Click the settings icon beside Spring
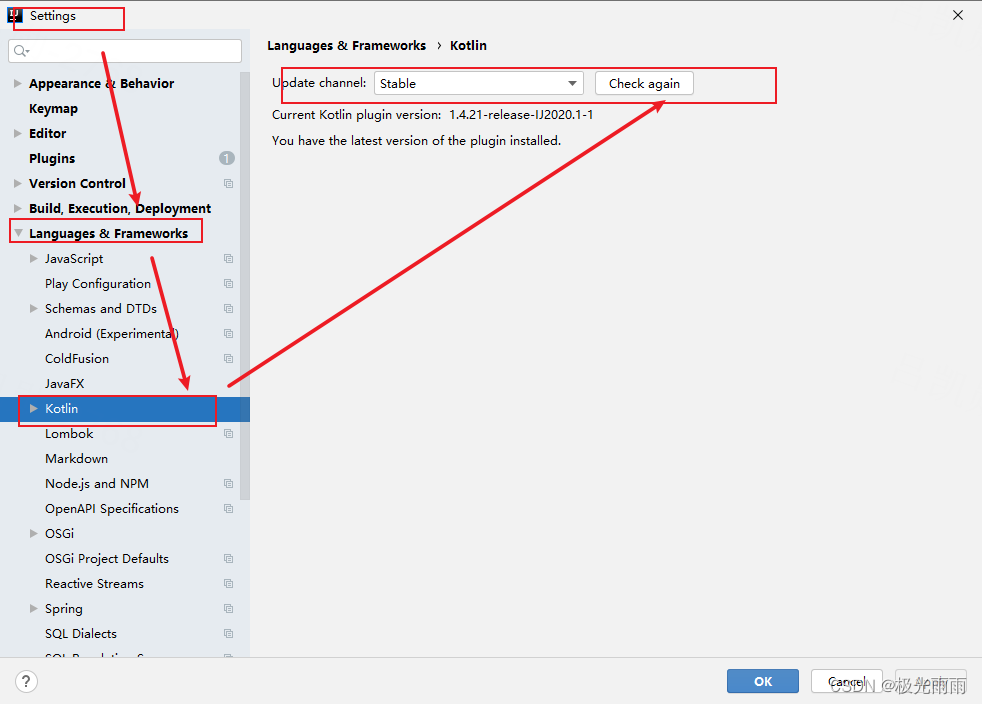 tap(227, 608)
